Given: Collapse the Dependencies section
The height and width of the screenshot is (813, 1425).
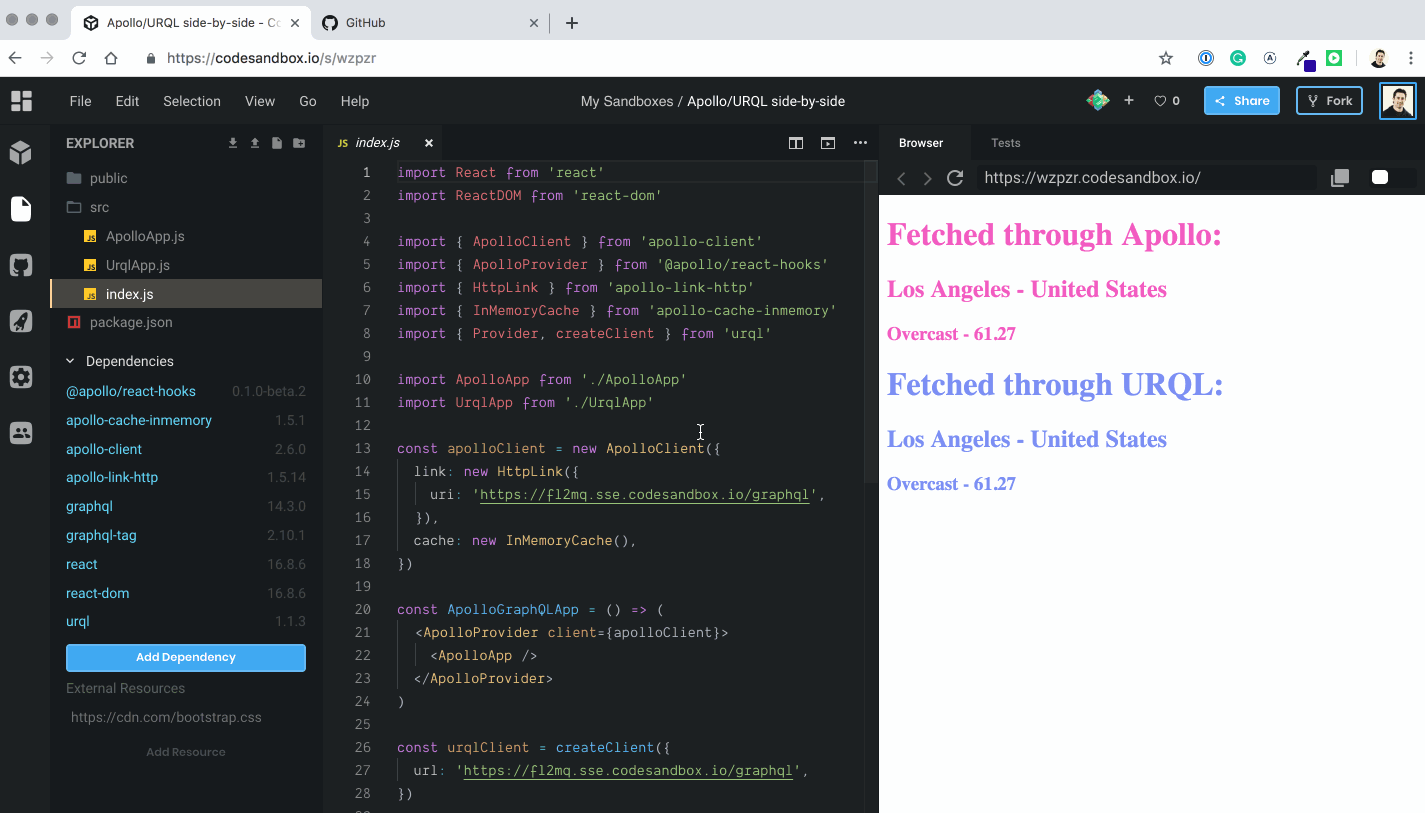Looking at the screenshot, I should click(x=69, y=361).
